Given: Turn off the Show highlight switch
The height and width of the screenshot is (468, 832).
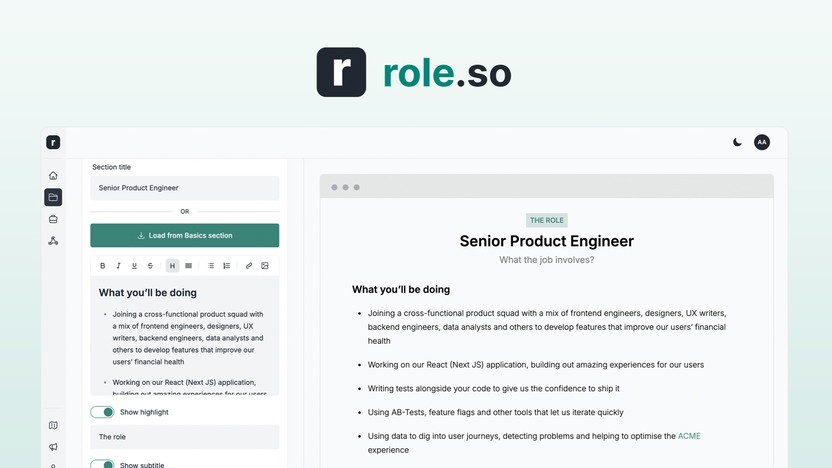Looking at the screenshot, I should (102, 412).
